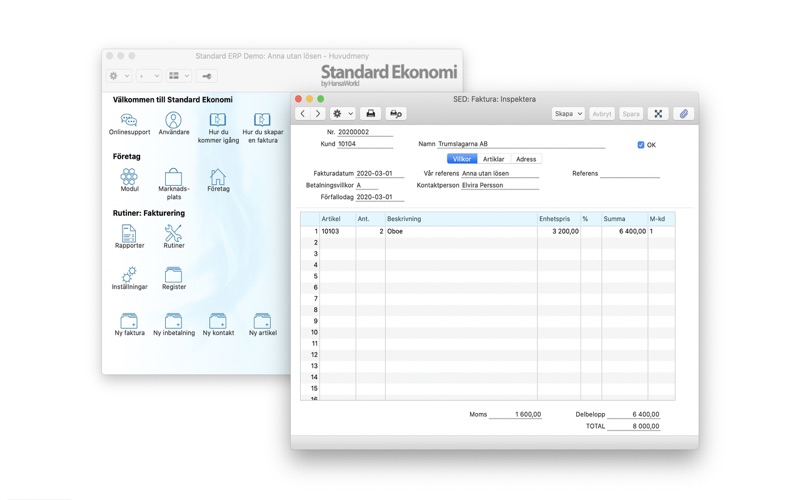The height and width of the screenshot is (500, 800).
Task: Open the view layout dropdown in Huvudmeny toolbar
Action: tap(179, 76)
